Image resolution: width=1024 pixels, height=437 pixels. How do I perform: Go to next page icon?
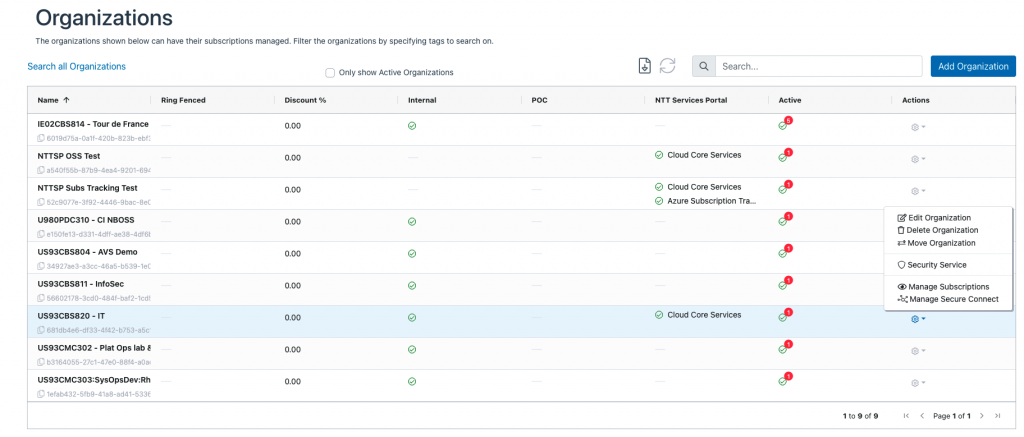981,415
